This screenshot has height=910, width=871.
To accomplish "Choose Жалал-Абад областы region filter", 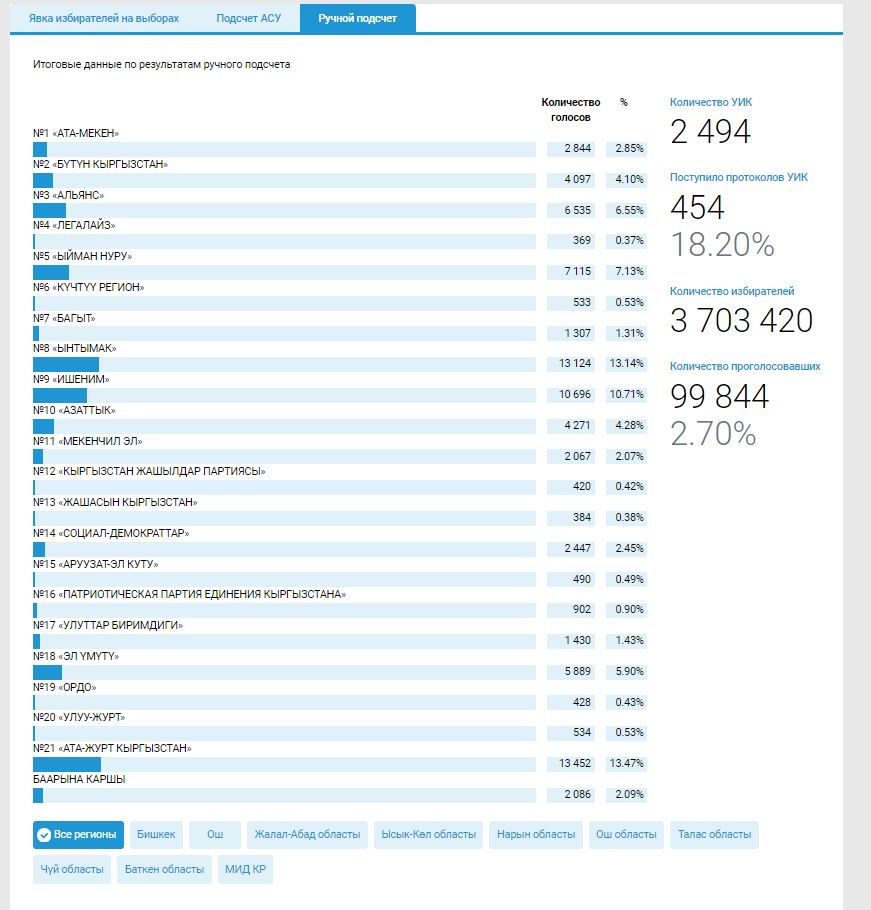I will coord(307,835).
